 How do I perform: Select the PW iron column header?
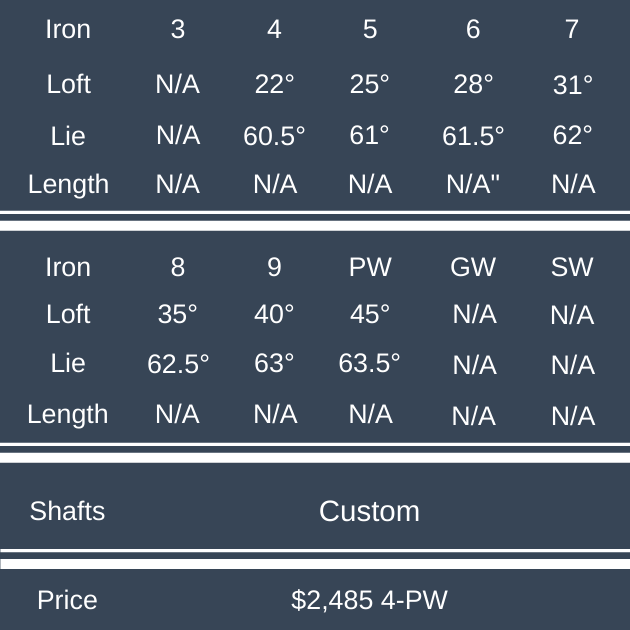(x=370, y=268)
